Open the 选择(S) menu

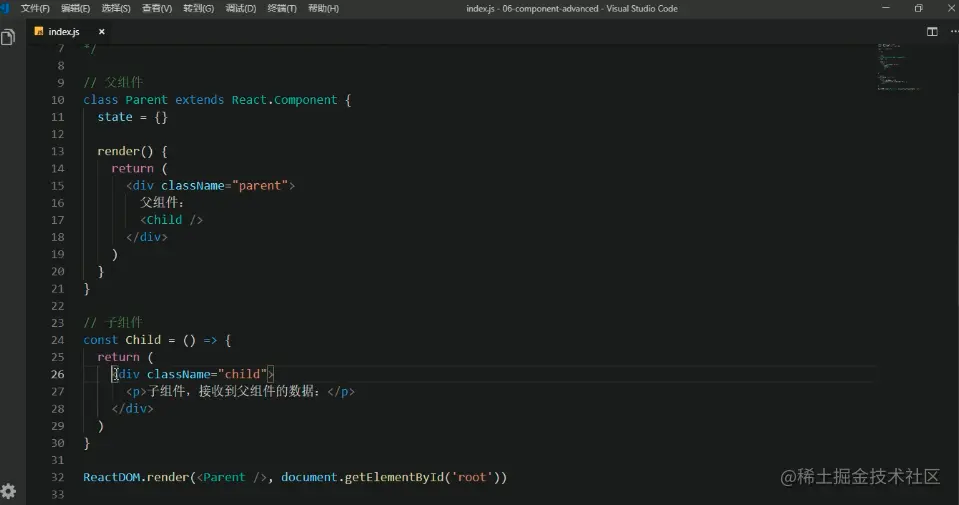116,9
